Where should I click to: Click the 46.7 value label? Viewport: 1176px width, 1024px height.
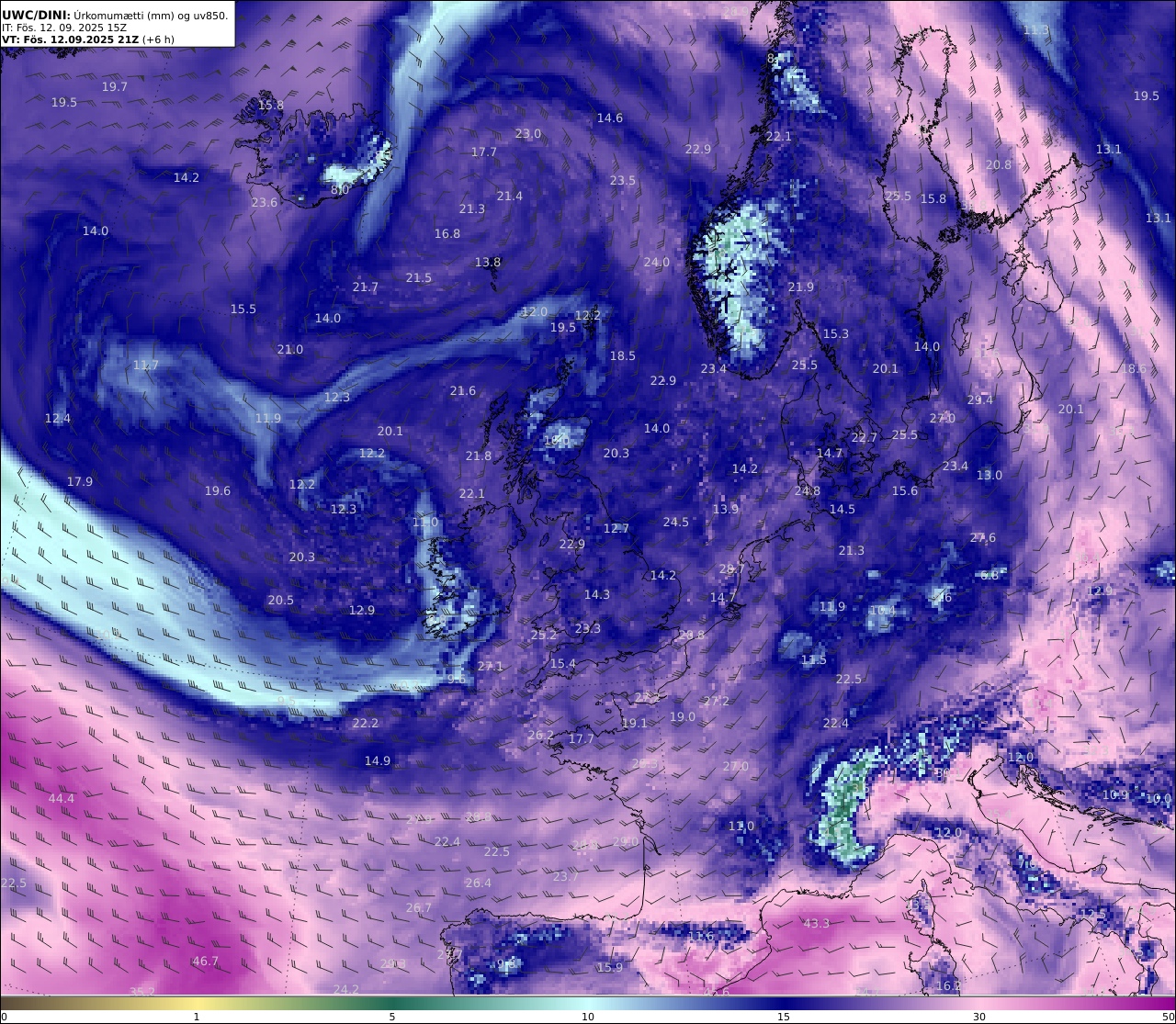click(206, 961)
